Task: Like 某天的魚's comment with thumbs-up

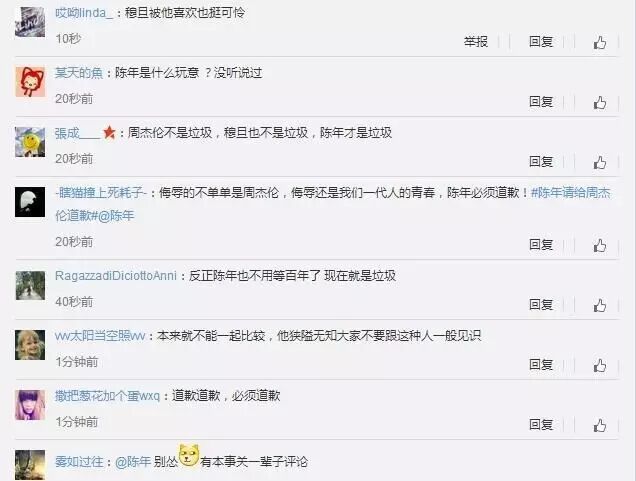Action: (x=600, y=102)
